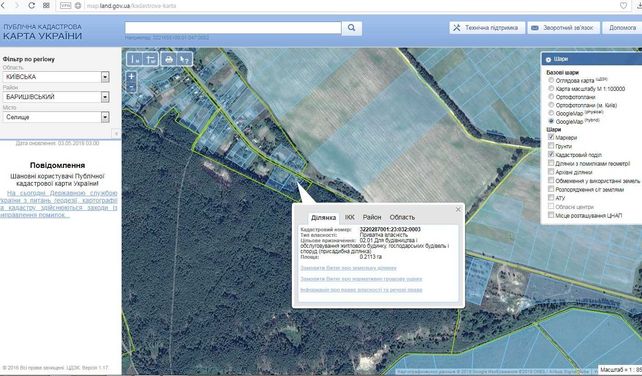The height and width of the screenshot is (376, 642).
Task: Switch to the Область tab
Action: 402,217
